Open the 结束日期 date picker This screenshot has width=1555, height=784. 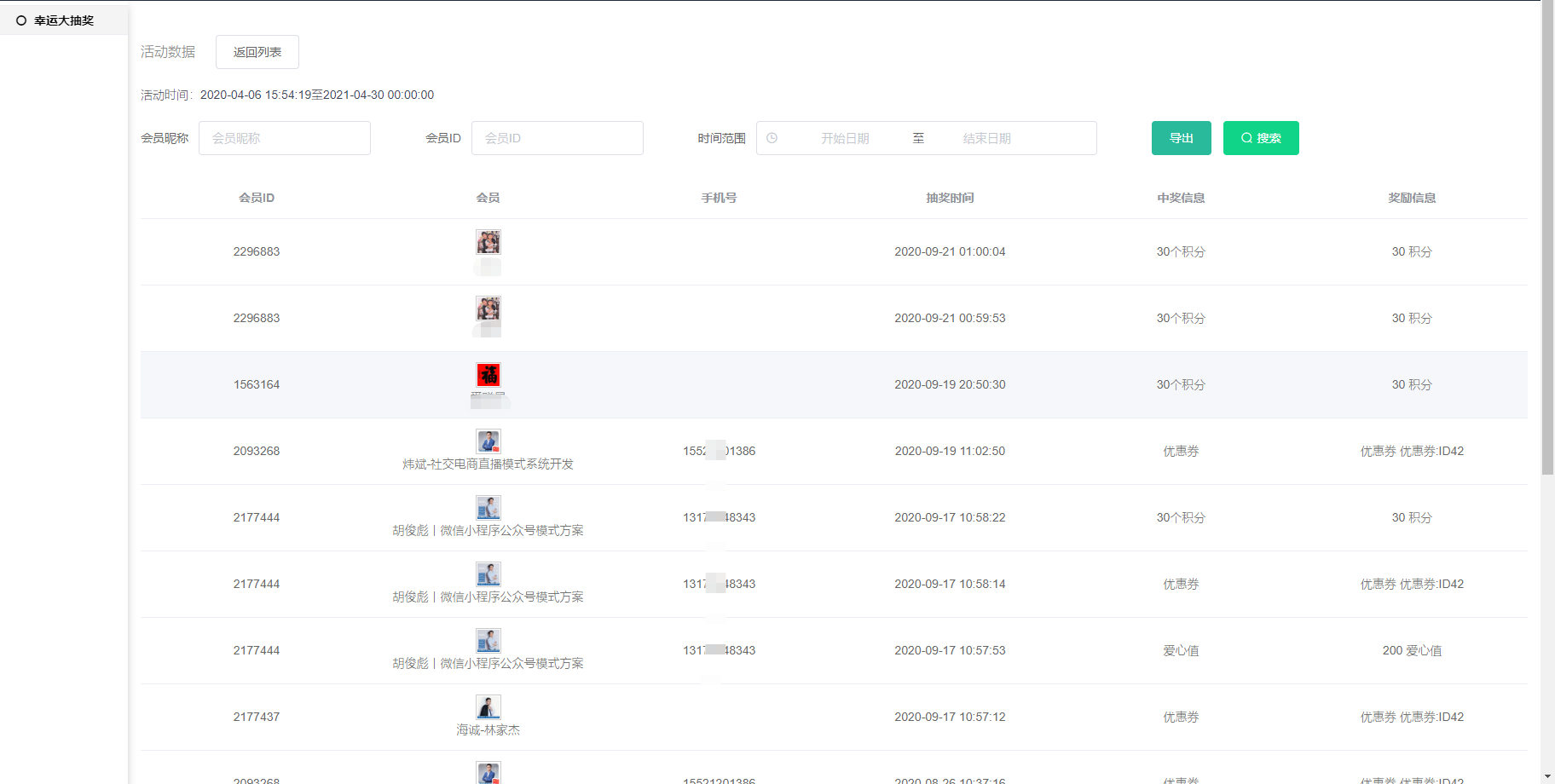pyautogui.click(x=986, y=138)
